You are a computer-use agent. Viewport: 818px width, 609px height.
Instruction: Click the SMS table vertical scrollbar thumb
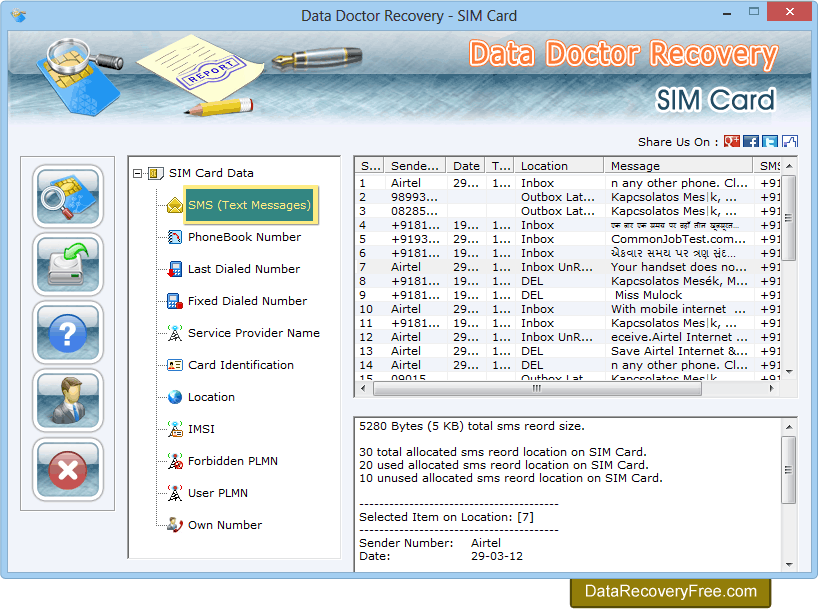click(789, 218)
